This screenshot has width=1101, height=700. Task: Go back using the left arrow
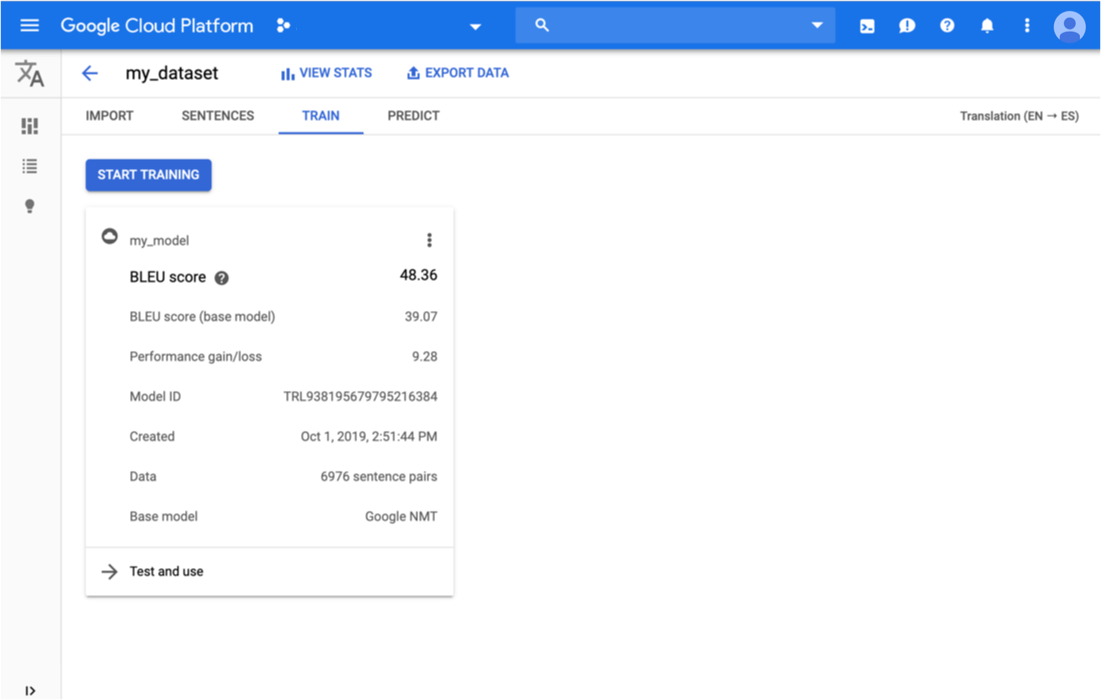pos(90,73)
